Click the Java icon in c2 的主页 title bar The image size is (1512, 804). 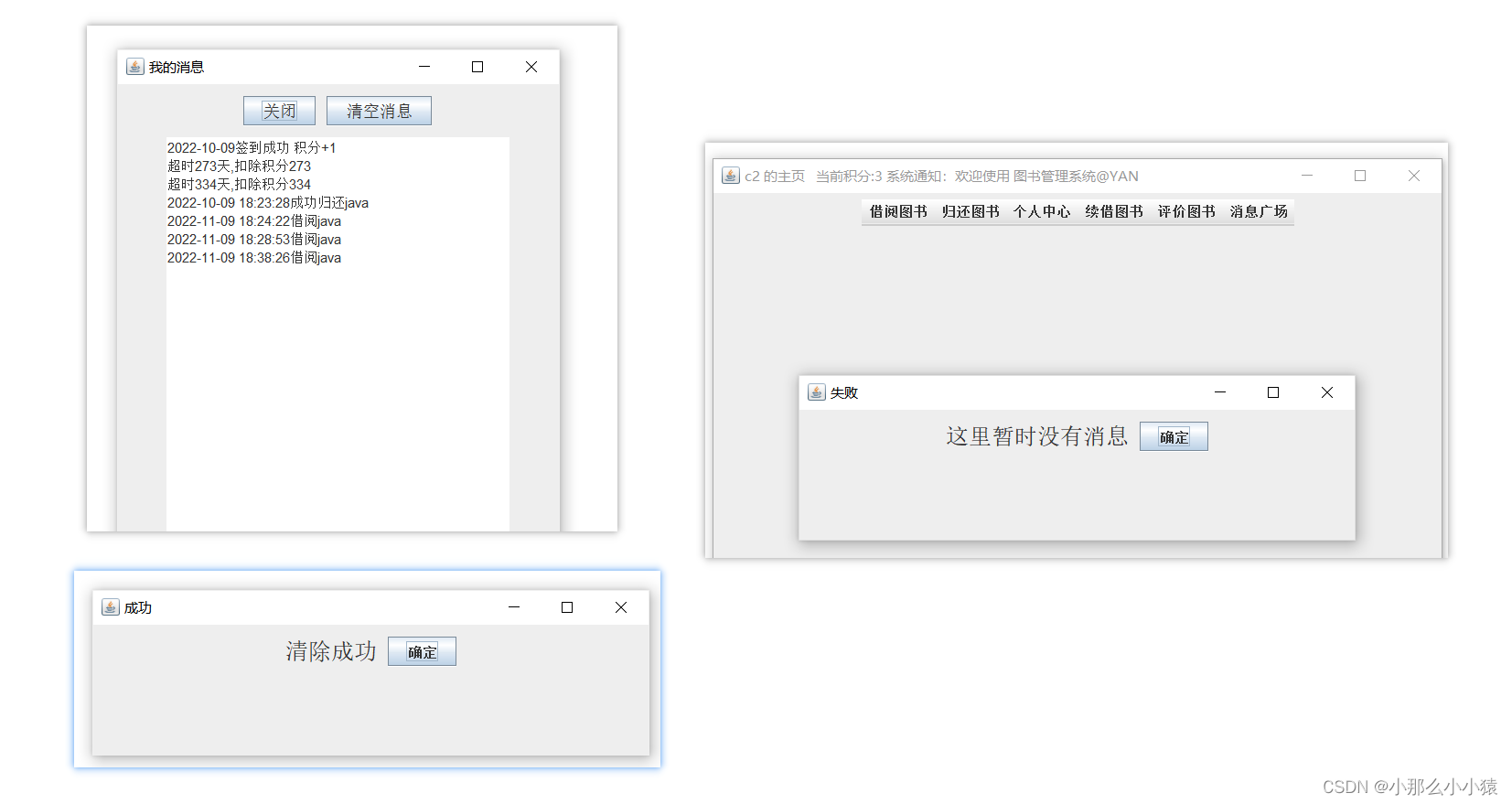[x=731, y=176]
